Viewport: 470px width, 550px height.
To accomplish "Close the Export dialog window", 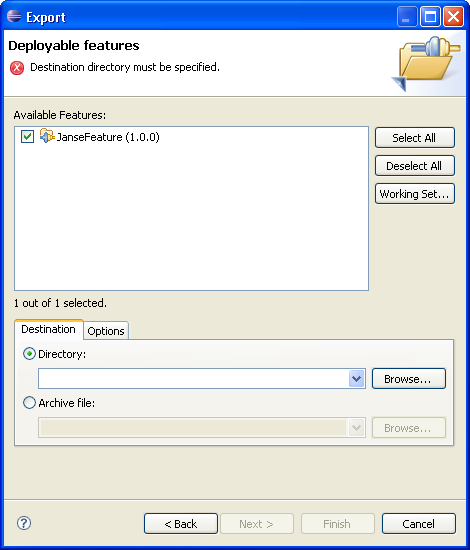I will [x=453, y=16].
